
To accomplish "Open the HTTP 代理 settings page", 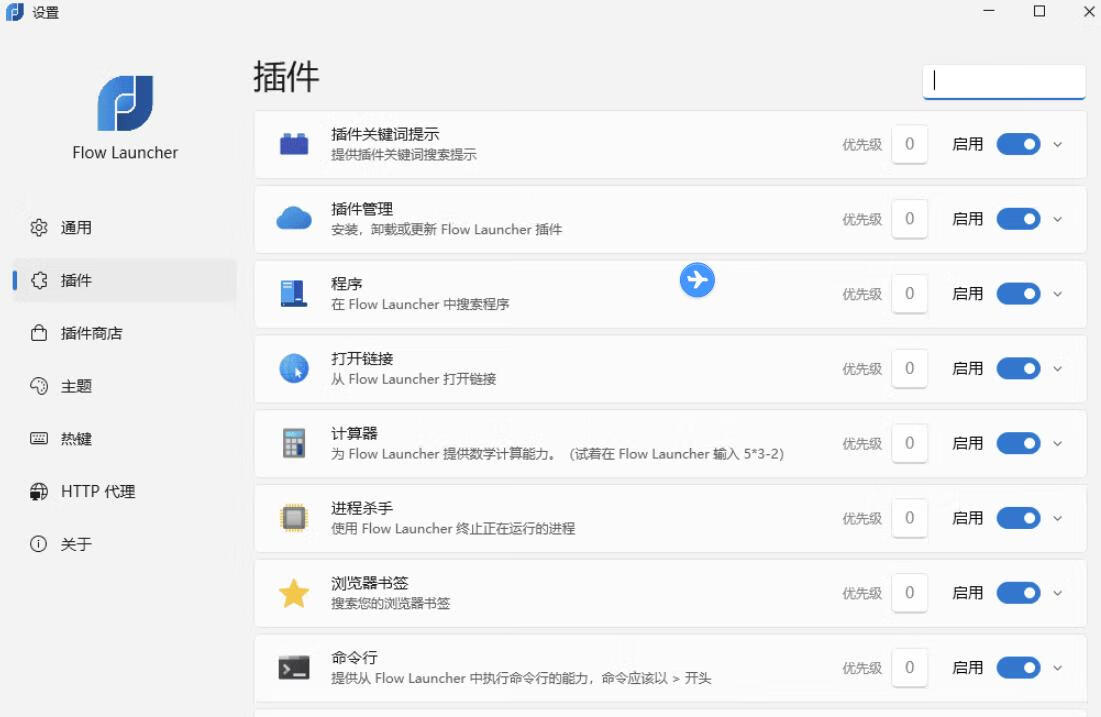I will (125, 492).
